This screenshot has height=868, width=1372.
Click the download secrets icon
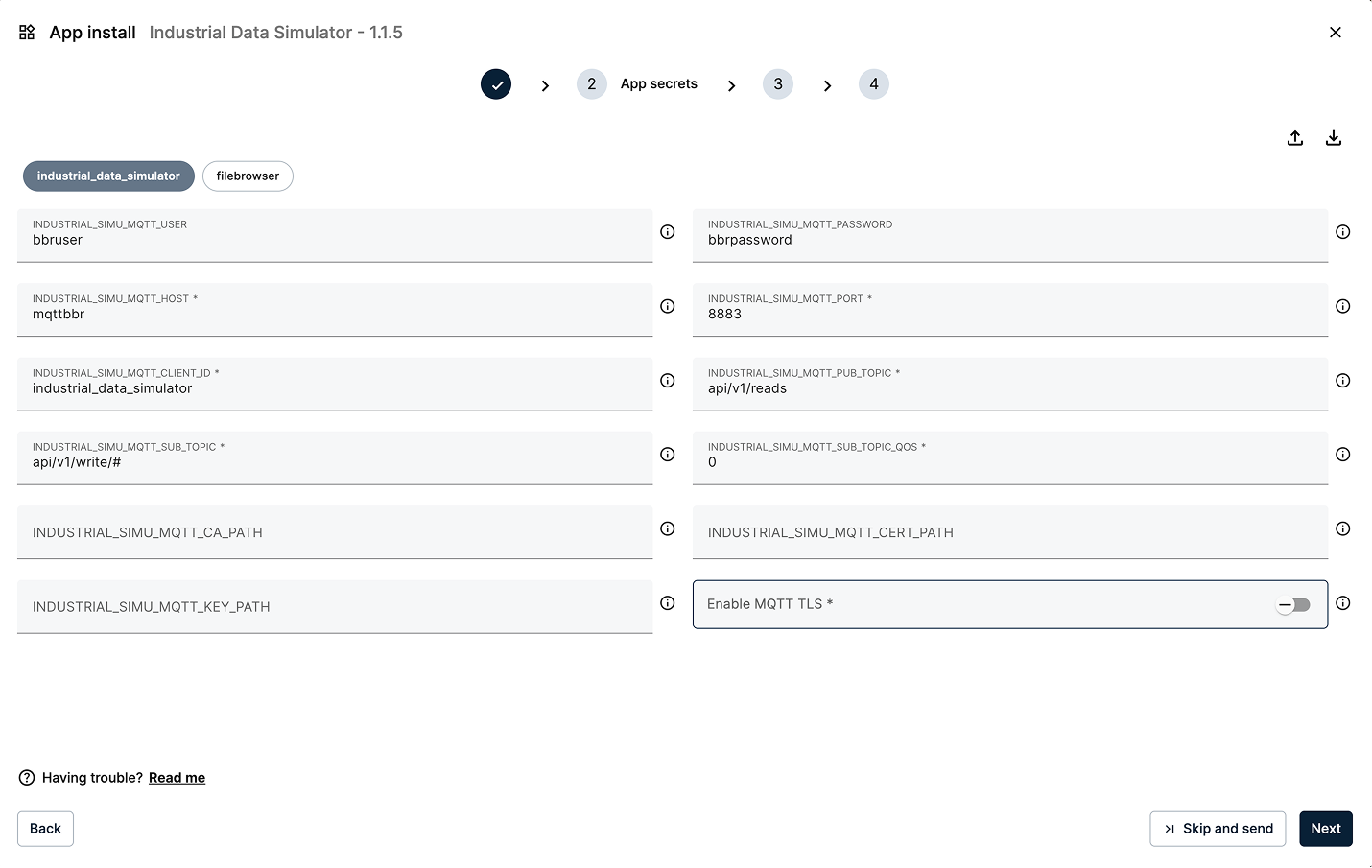click(1333, 138)
